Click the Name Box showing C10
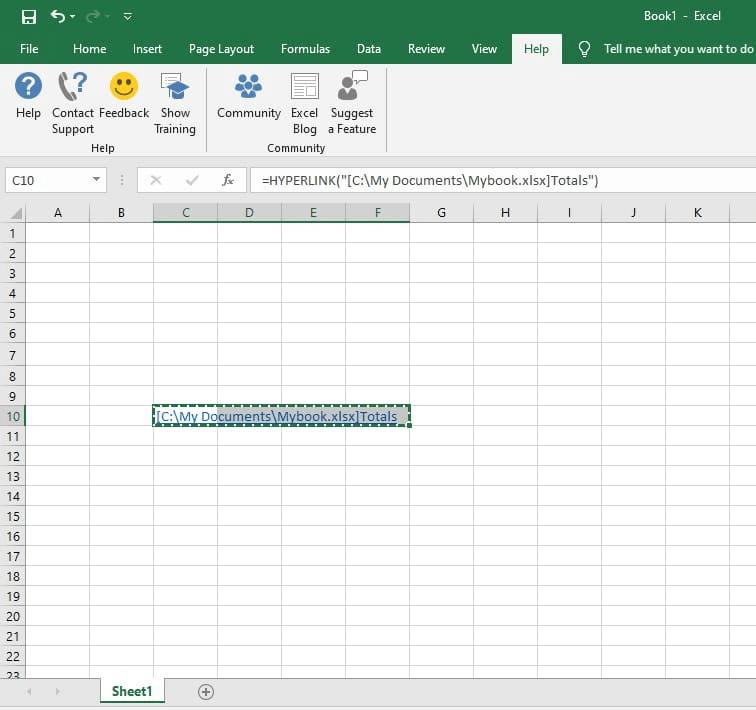The image size is (756, 710). click(48, 180)
